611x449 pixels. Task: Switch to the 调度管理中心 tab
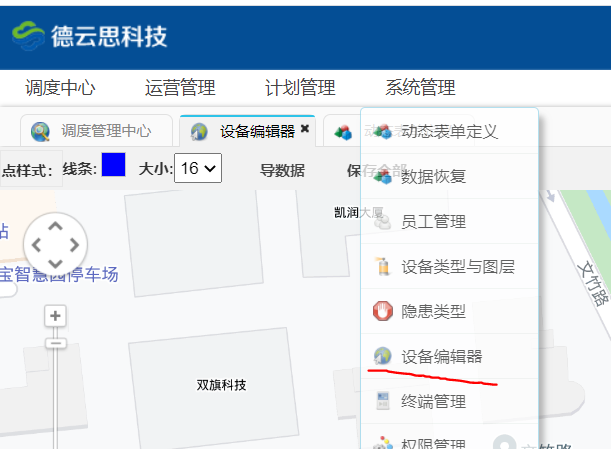pos(105,131)
